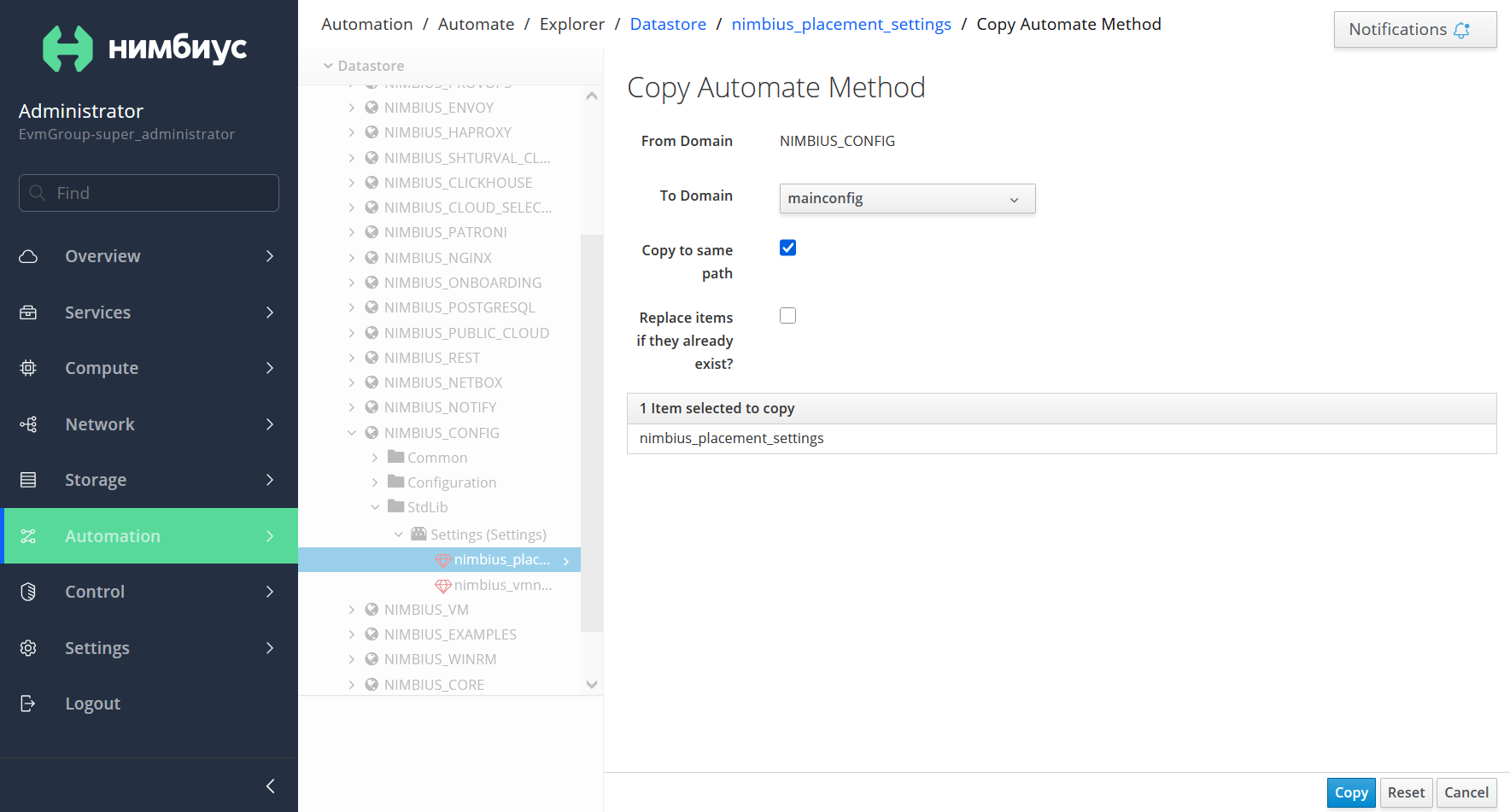Click the Configuration folder icon

tap(395, 482)
